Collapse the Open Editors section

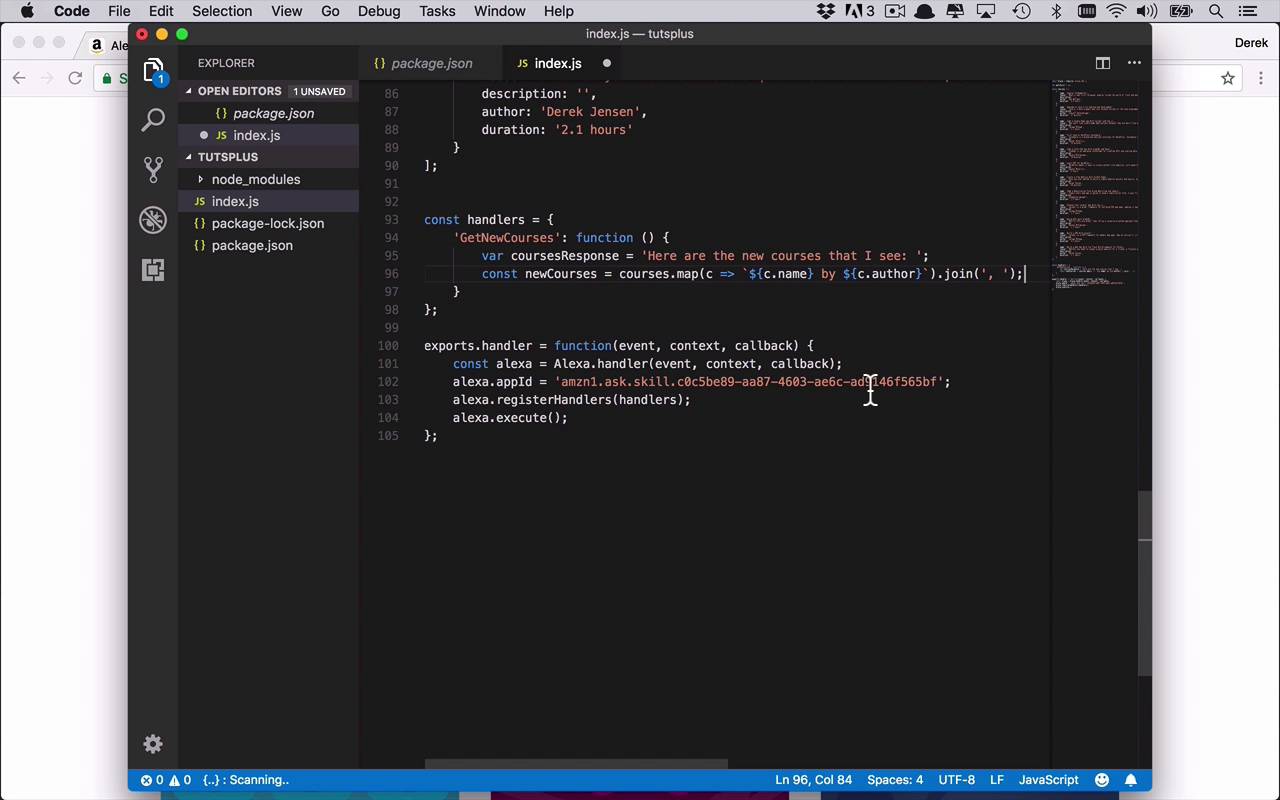pos(239,91)
